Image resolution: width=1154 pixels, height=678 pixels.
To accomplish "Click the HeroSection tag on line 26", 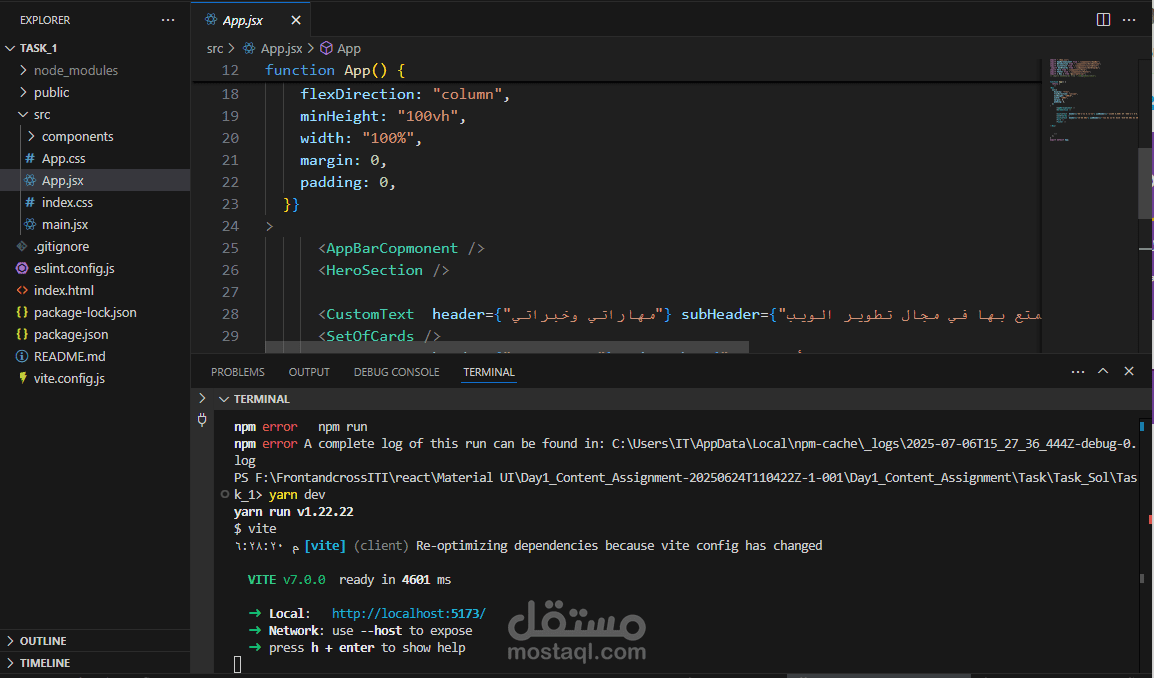I will click(375, 270).
